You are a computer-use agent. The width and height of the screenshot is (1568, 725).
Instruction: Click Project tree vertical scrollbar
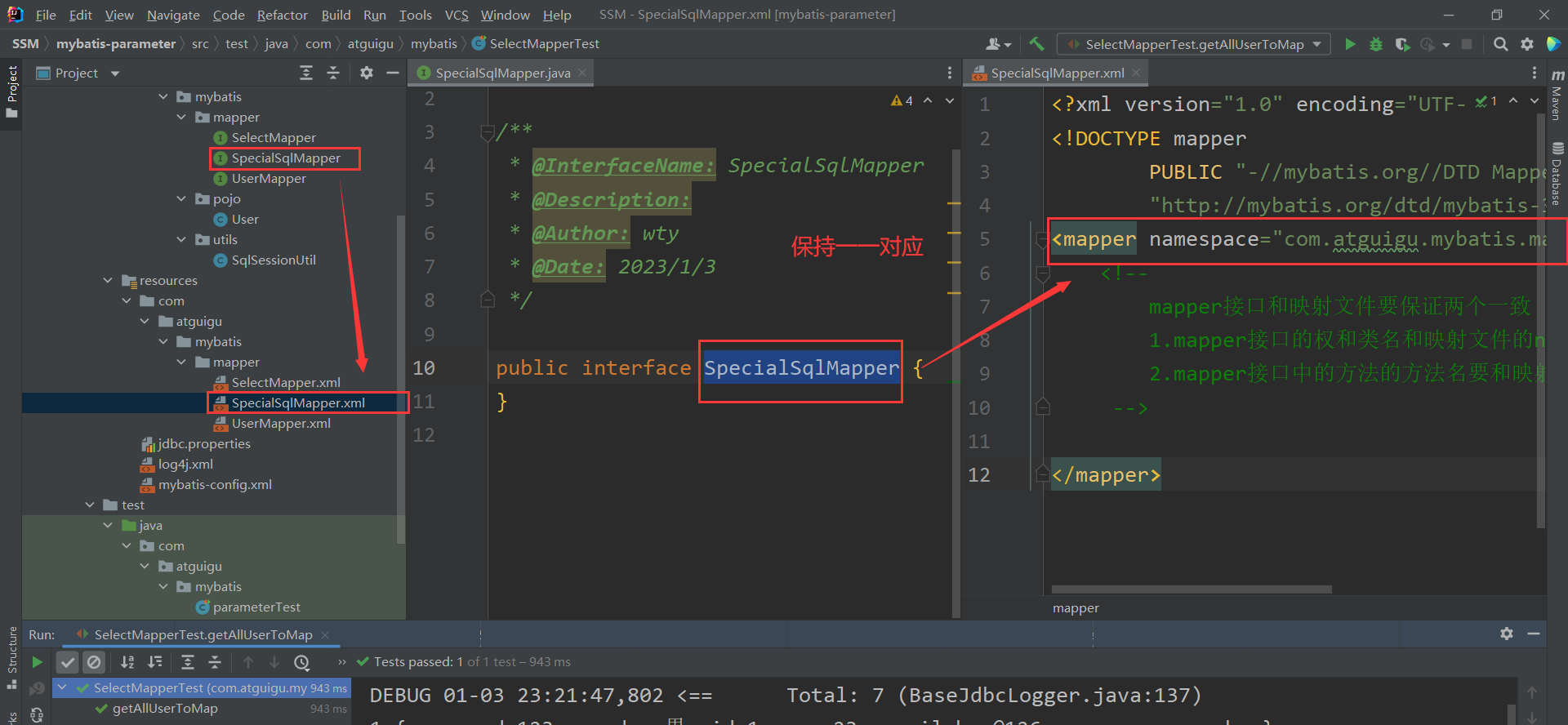click(x=400, y=380)
